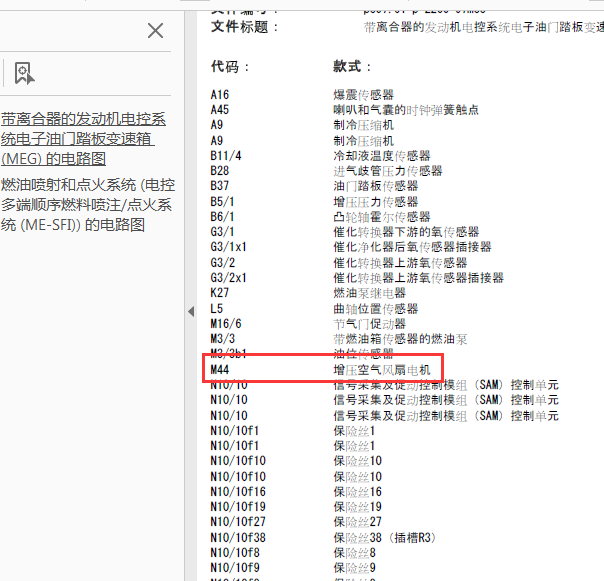The height and width of the screenshot is (581, 604).
Task: Click 喇叭和气囊的时钟弹簧触点 entry
Action: click(406, 110)
